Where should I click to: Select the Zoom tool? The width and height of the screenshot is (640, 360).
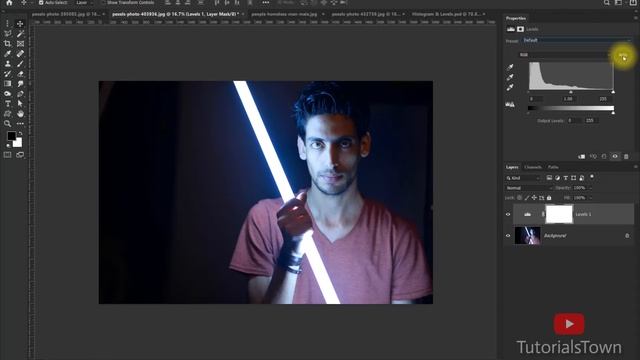(x=7, y=123)
